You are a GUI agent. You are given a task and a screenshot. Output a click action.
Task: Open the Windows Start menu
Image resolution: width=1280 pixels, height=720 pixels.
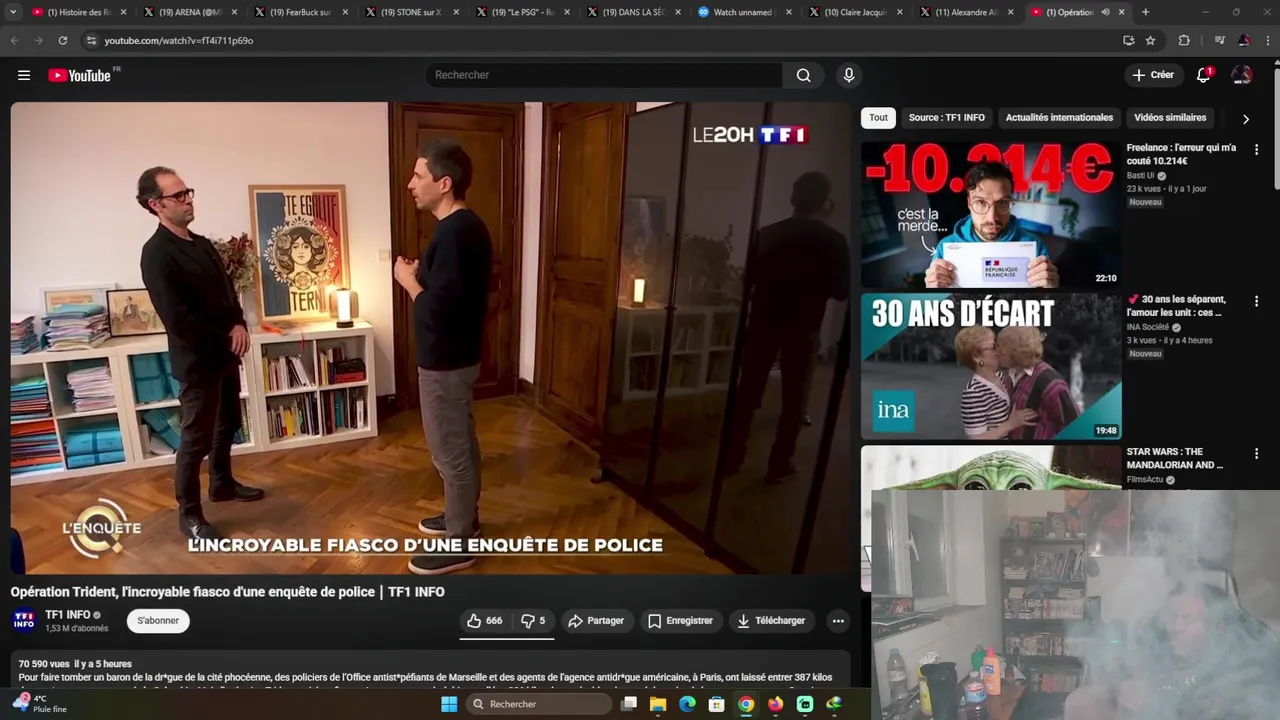[x=449, y=704]
